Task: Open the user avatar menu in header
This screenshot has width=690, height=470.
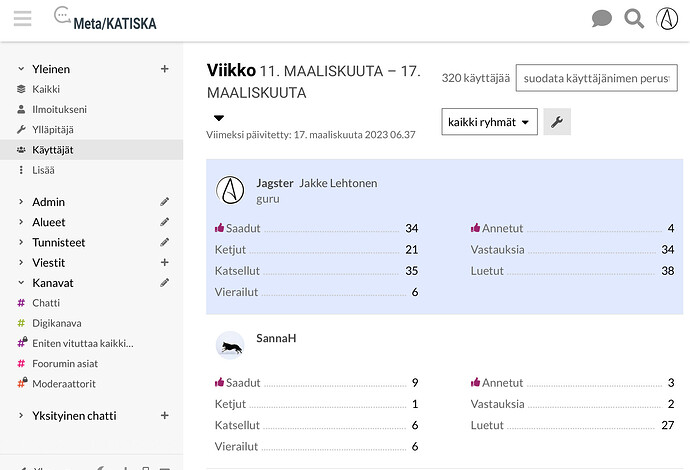Action: [667, 19]
